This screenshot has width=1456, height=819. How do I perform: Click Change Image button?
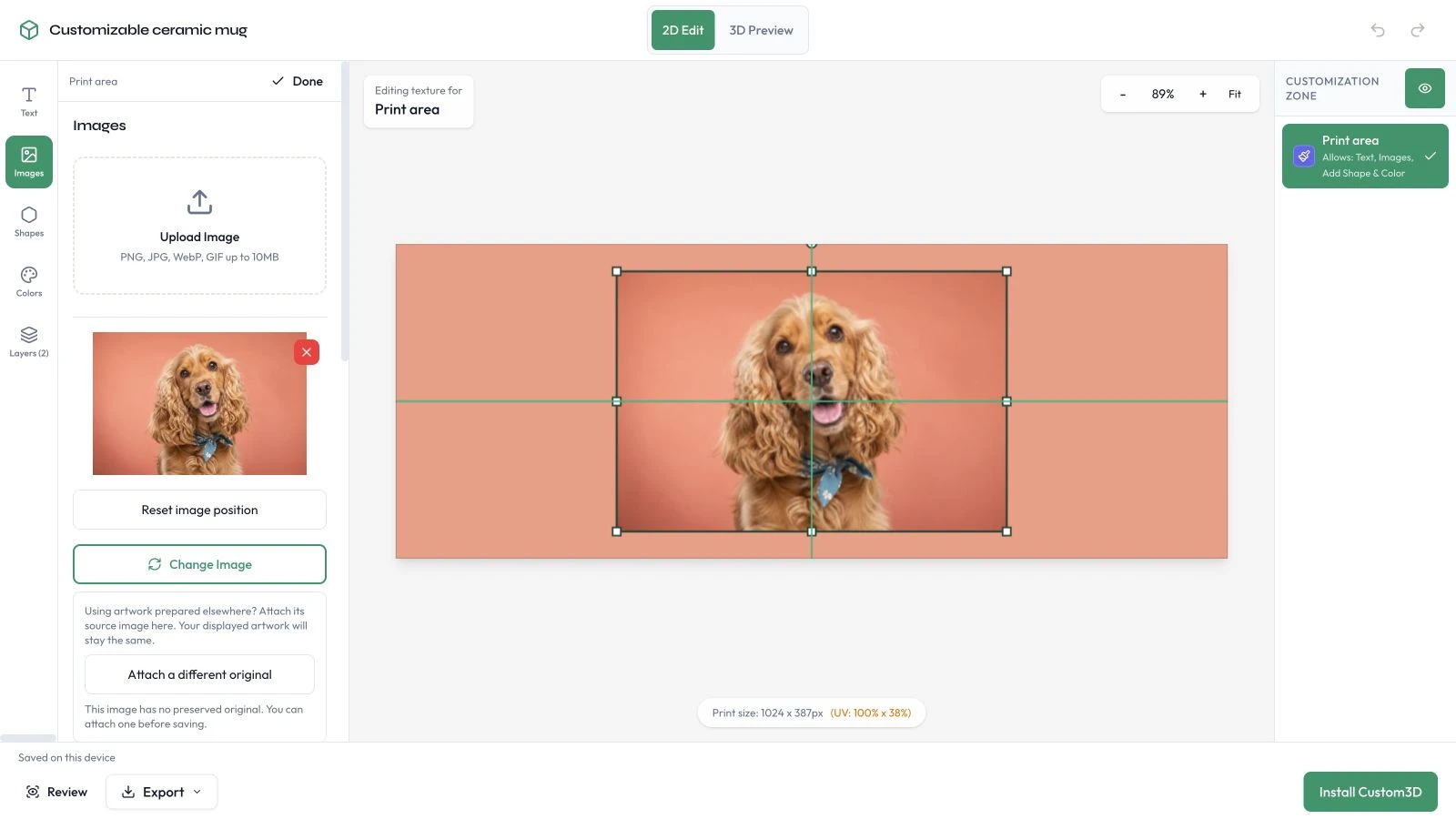(x=199, y=564)
